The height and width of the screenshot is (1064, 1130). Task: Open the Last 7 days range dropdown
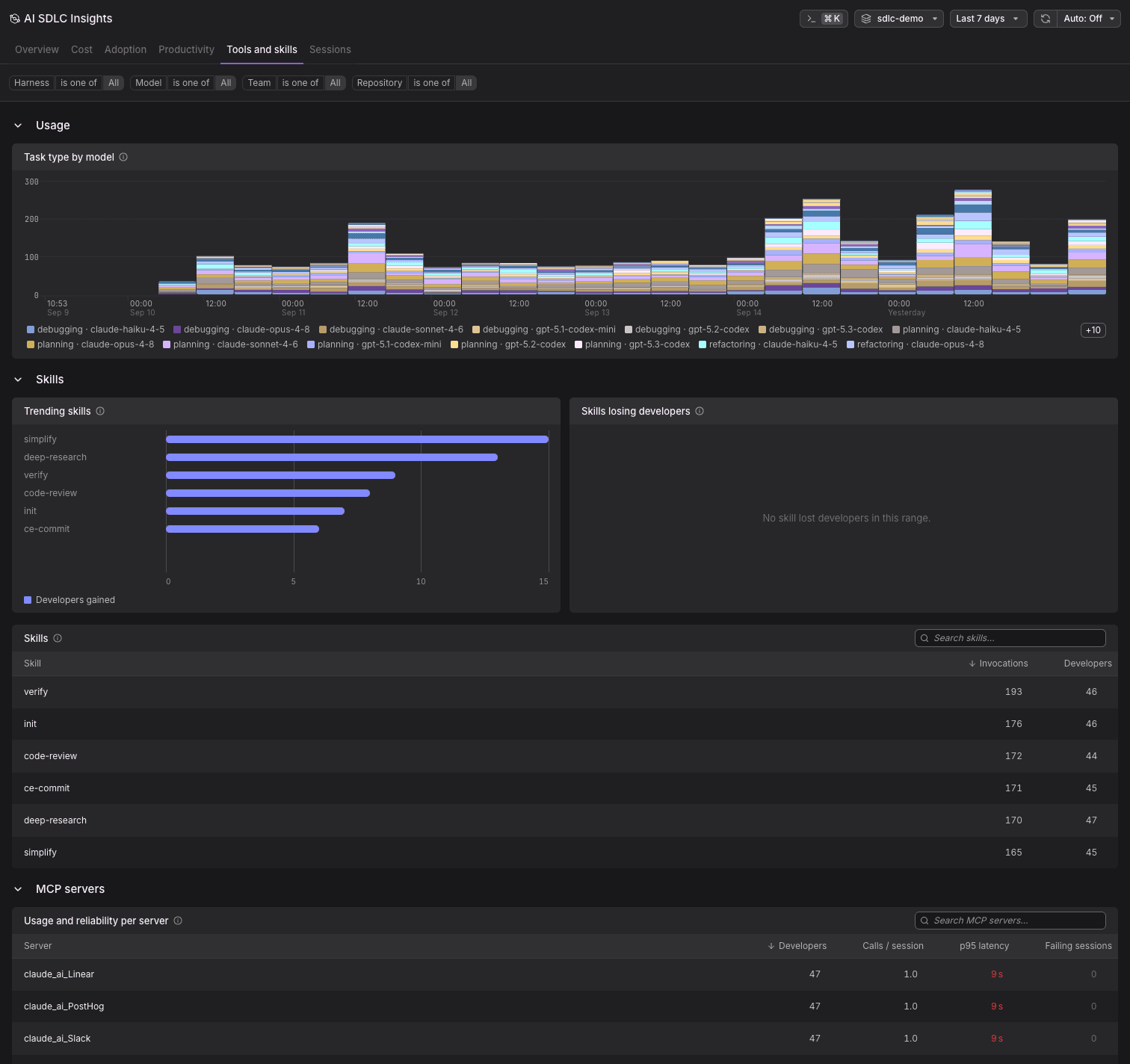coord(988,19)
